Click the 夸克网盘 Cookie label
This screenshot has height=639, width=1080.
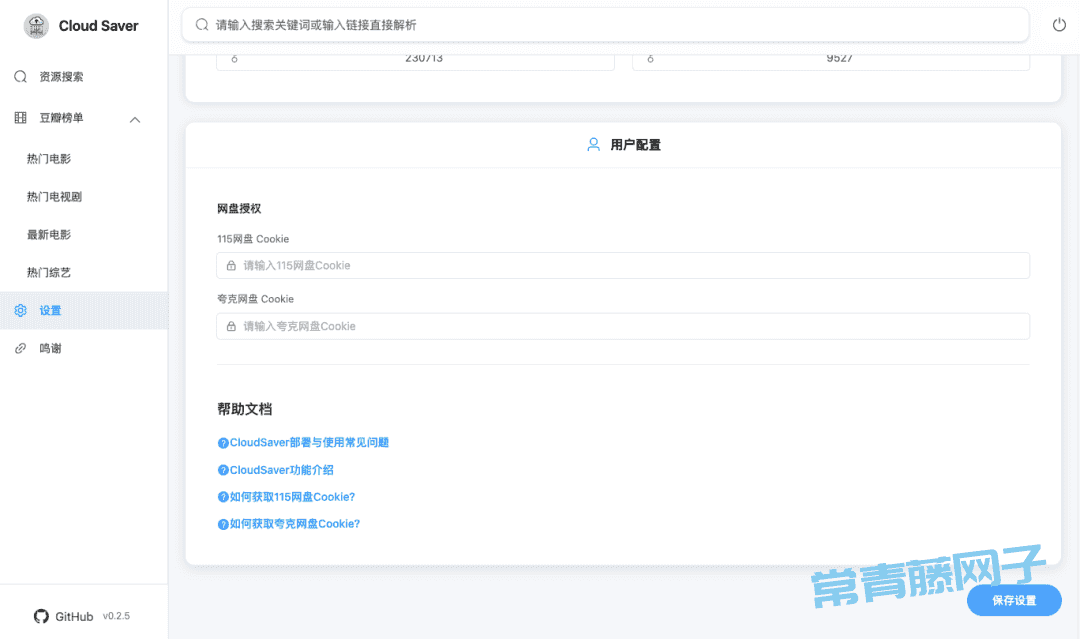tap(256, 299)
